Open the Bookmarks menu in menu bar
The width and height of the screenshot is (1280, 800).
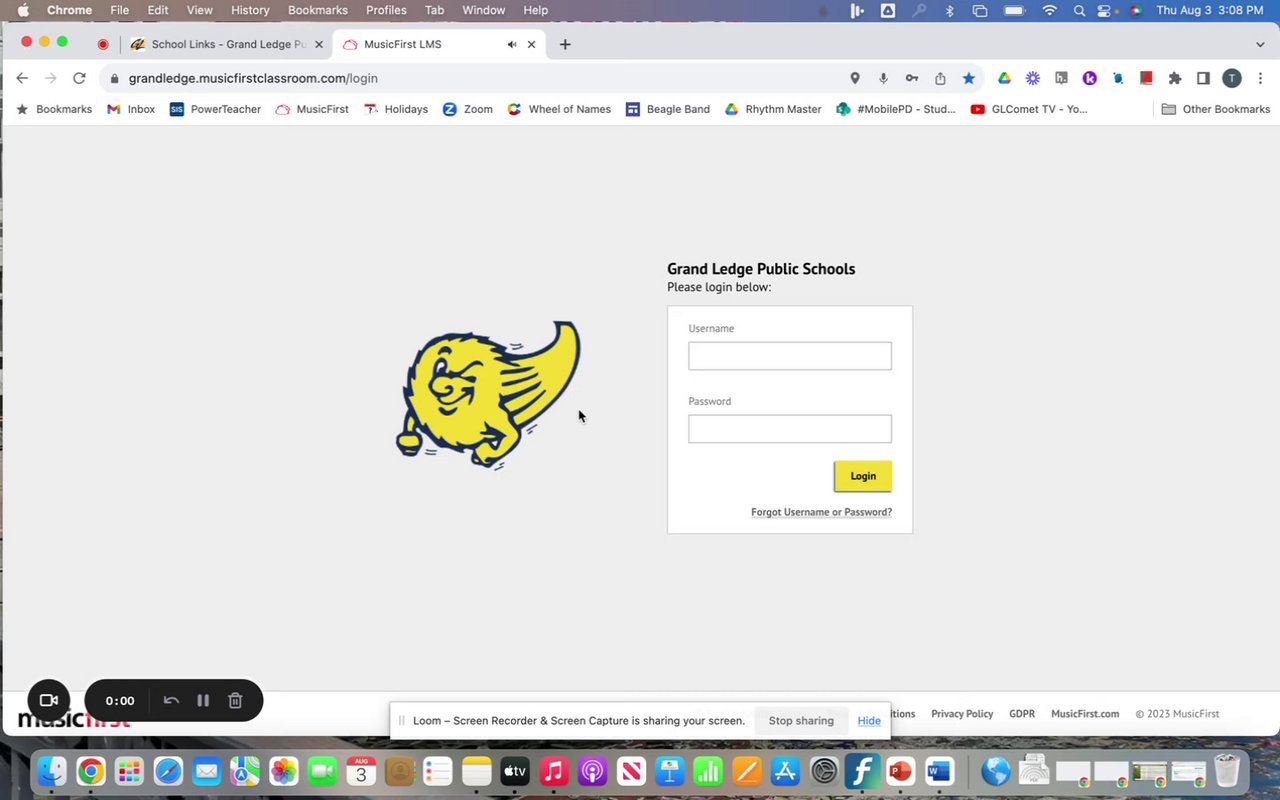(318, 10)
